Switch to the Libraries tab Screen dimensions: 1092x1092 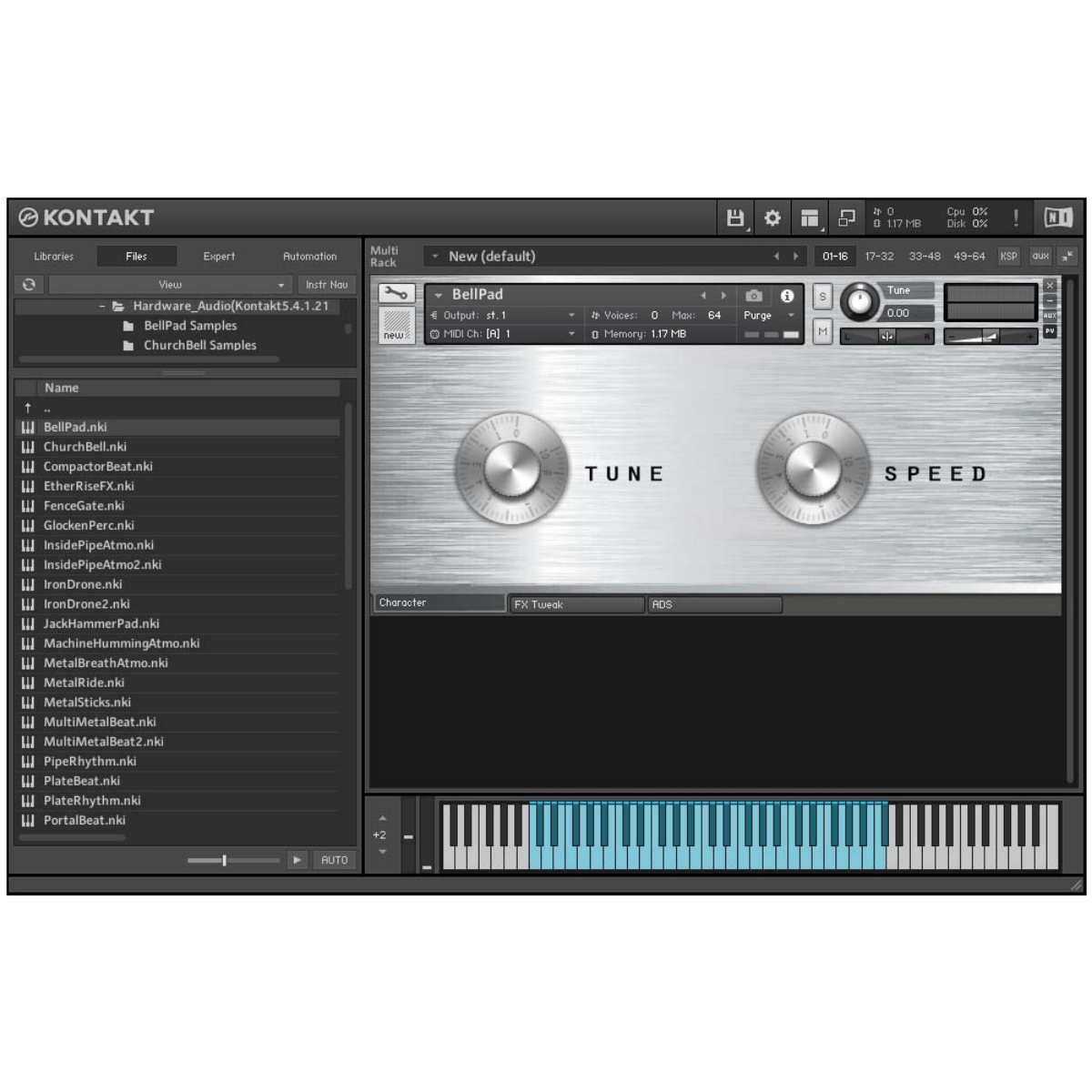54,257
